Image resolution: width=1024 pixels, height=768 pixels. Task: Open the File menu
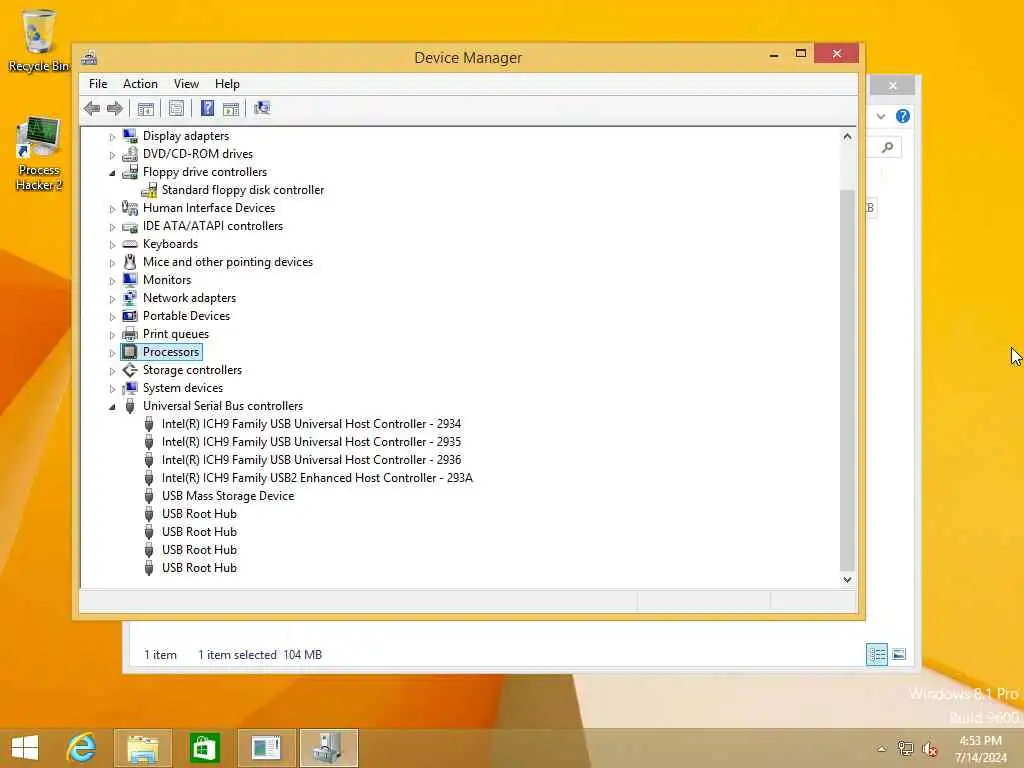click(98, 84)
